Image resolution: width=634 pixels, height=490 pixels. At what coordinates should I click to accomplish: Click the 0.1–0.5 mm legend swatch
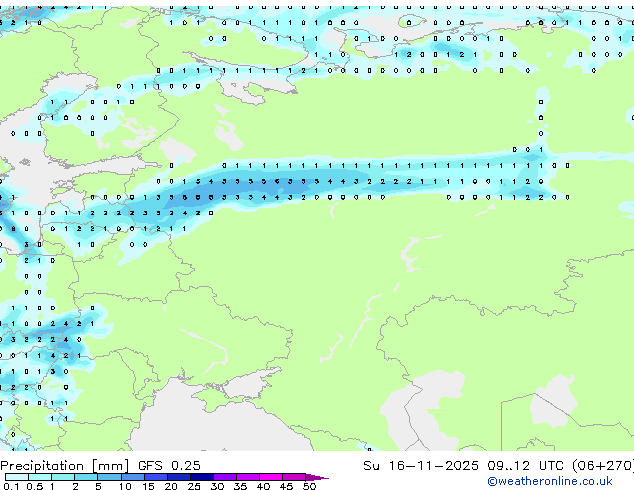[17, 477]
